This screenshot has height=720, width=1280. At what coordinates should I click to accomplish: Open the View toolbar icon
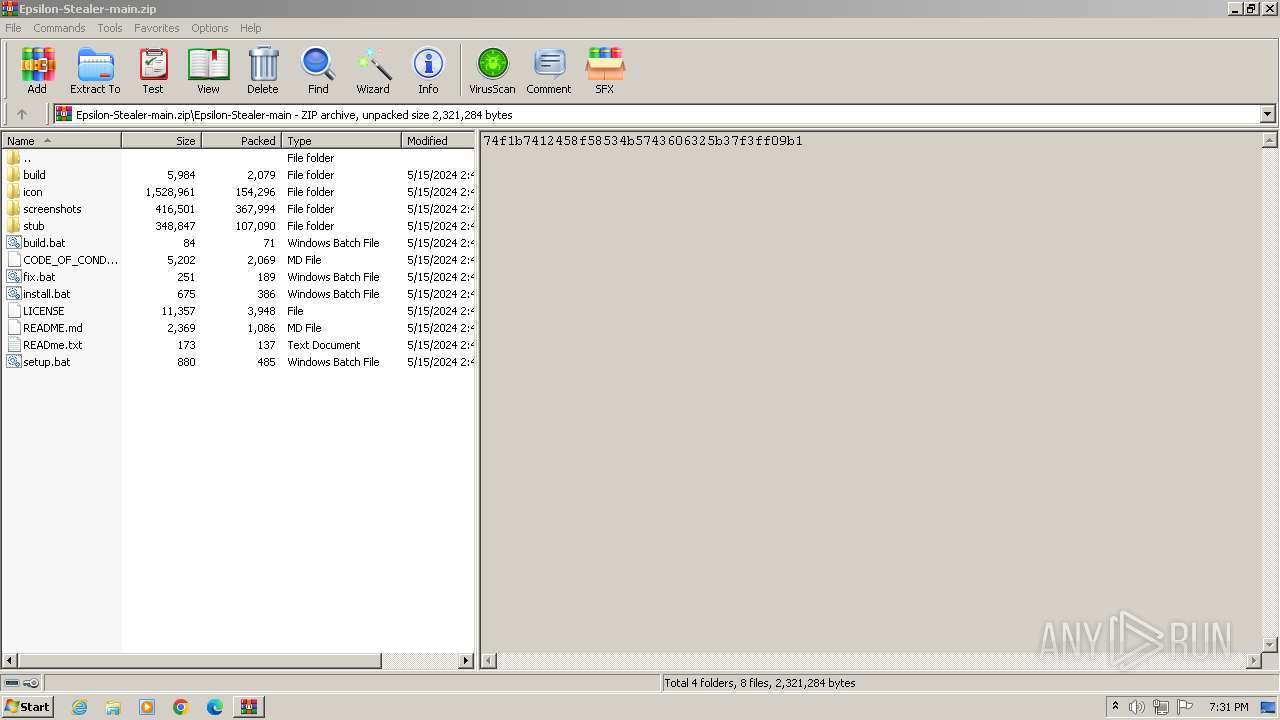point(208,70)
